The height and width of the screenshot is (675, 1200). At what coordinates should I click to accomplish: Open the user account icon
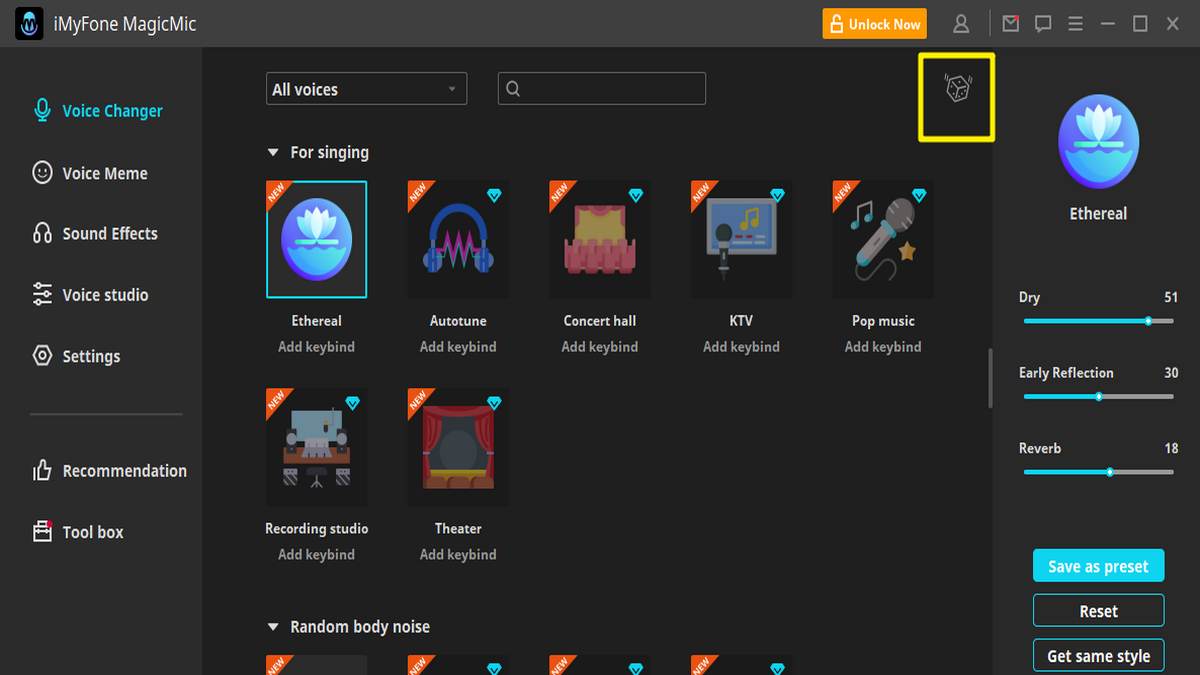(x=961, y=24)
